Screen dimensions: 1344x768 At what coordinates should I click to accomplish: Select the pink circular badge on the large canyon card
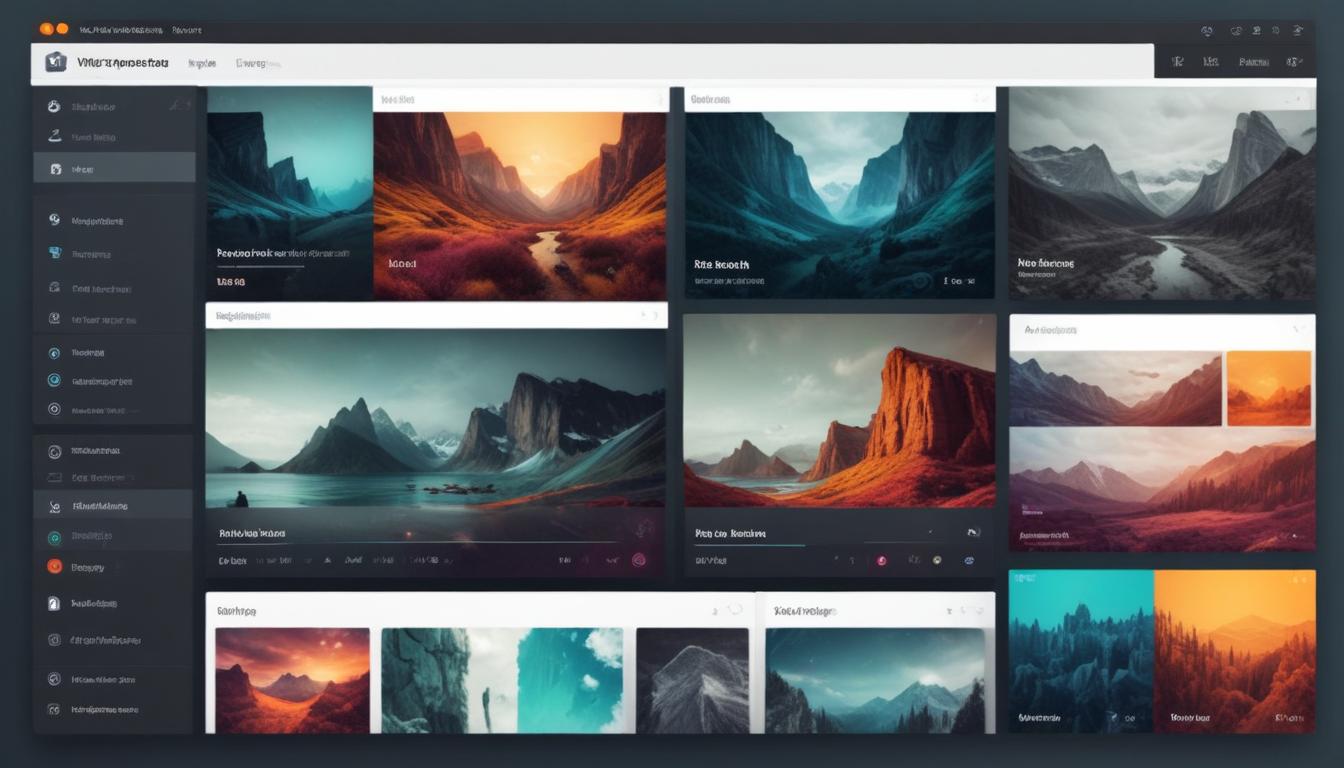pyautogui.click(x=639, y=559)
